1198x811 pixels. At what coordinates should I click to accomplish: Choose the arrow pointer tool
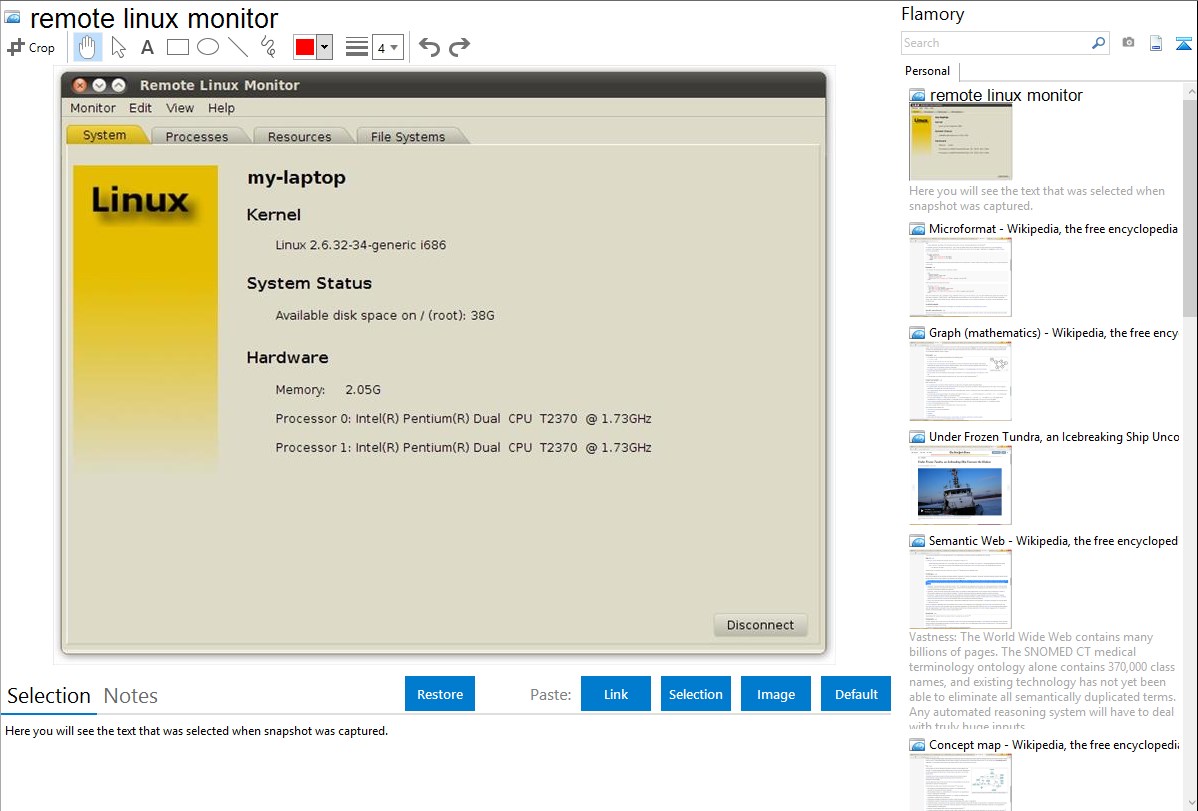(118, 47)
